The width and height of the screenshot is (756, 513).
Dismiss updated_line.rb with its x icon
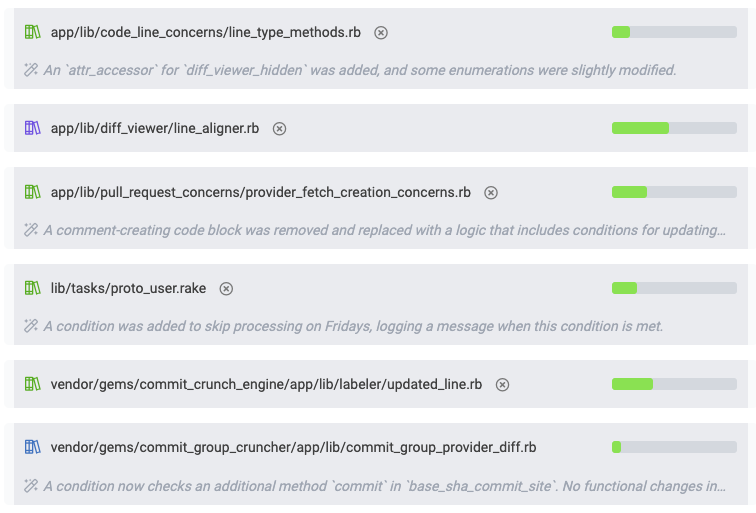(x=503, y=384)
